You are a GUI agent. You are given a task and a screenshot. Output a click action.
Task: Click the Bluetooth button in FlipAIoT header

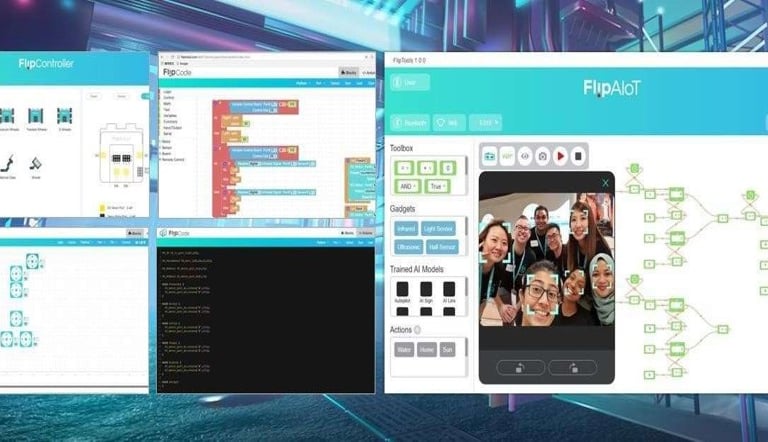pos(410,123)
